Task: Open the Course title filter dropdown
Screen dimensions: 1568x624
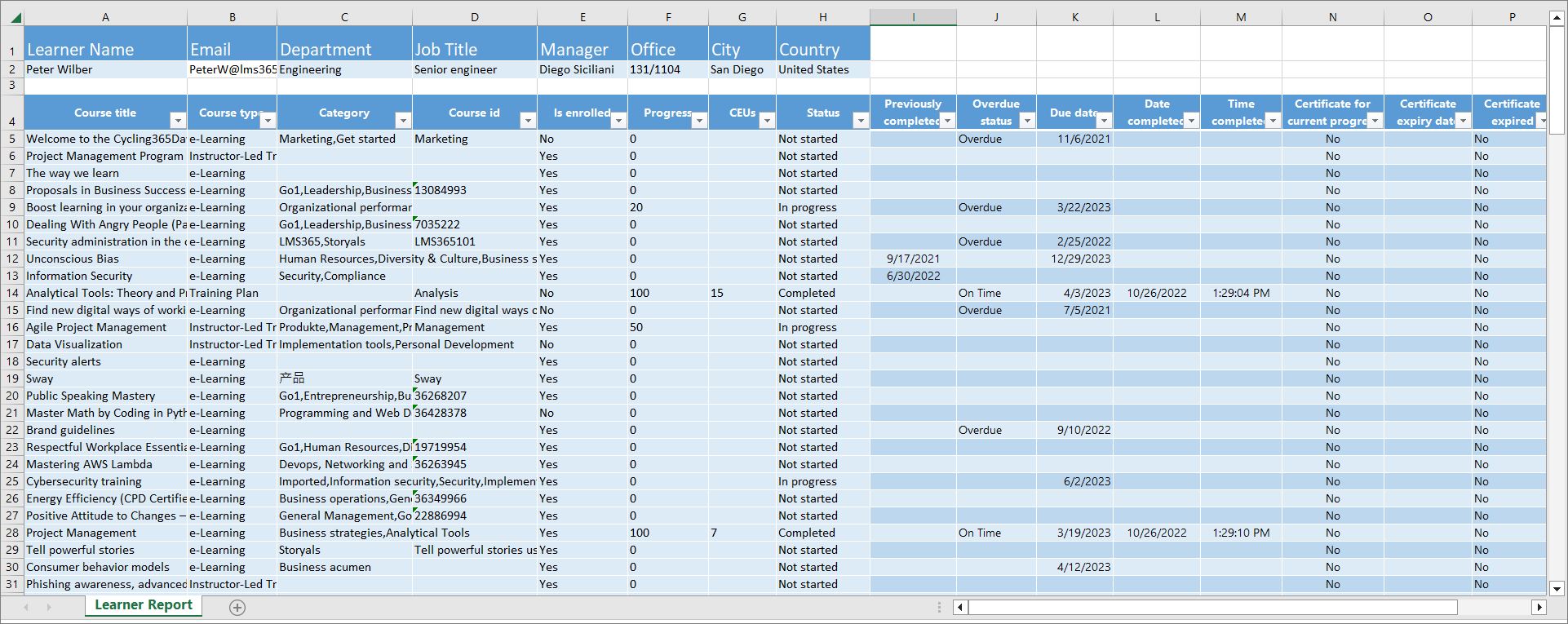Action: pyautogui.click(x=177, y=121)
